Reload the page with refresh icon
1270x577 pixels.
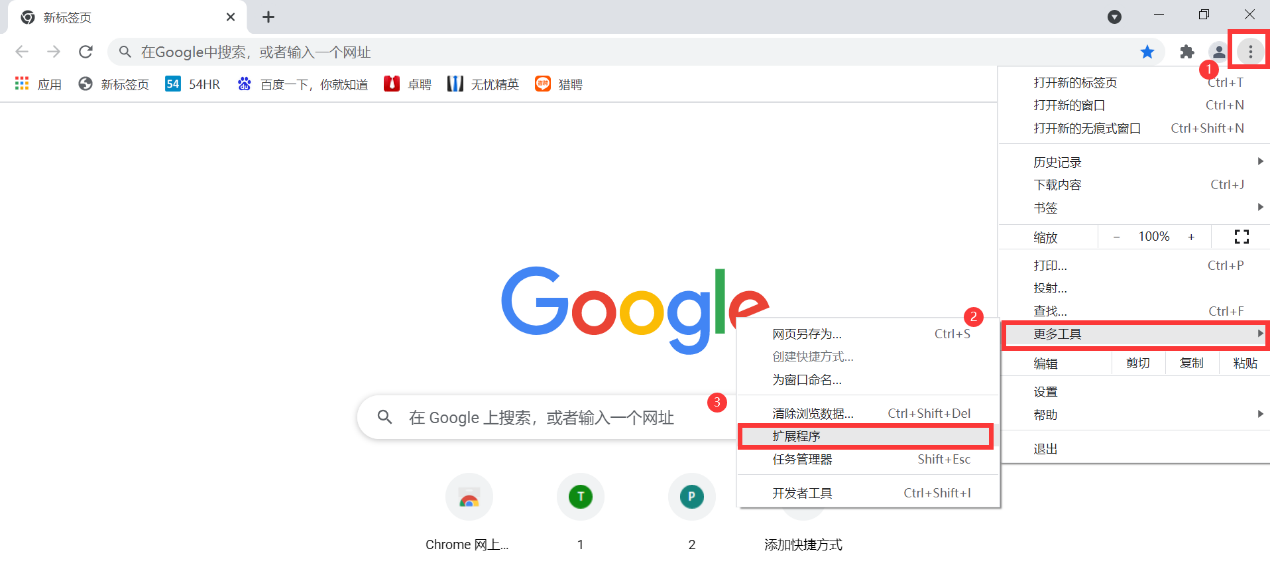(86, 51)
